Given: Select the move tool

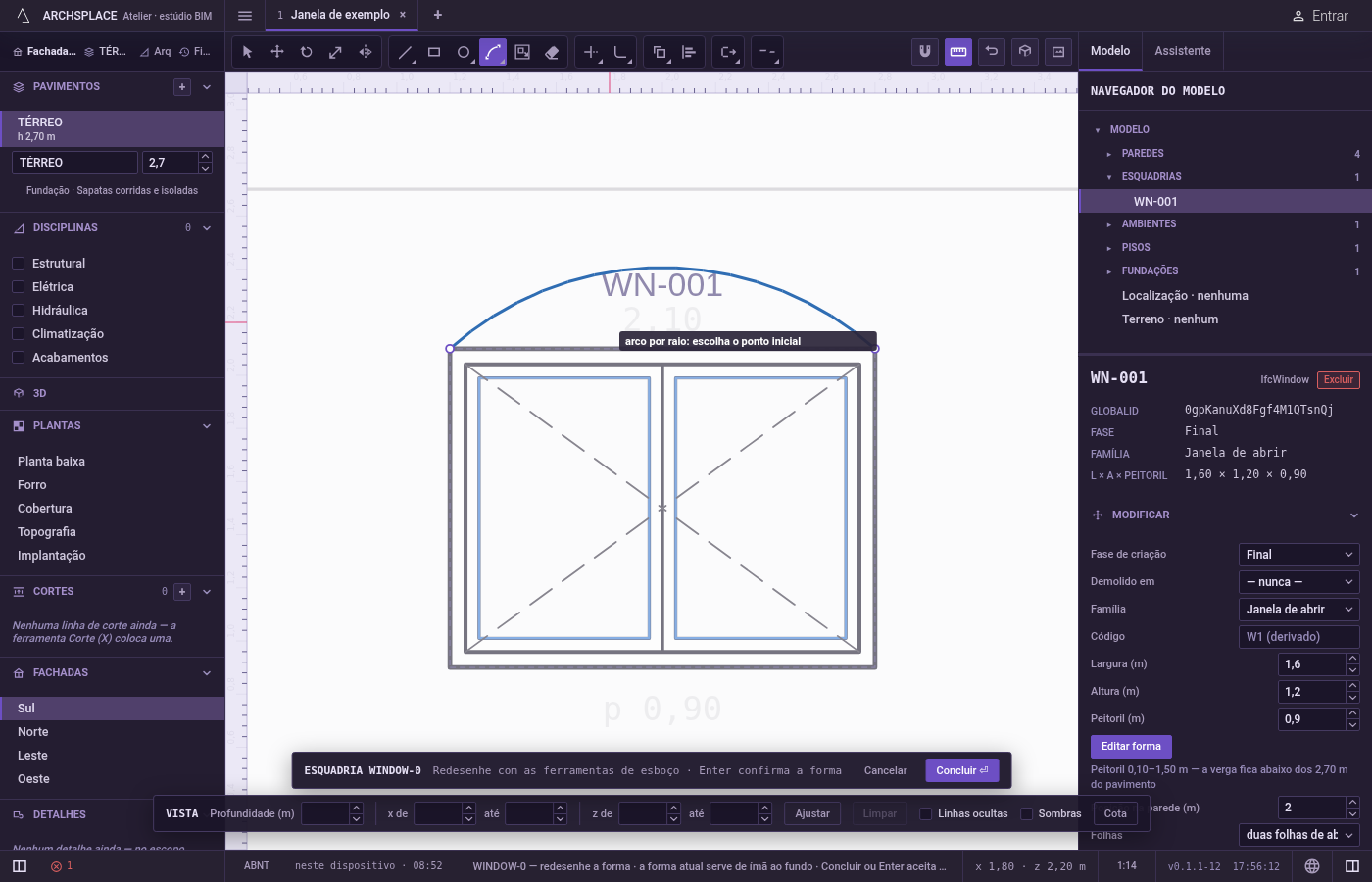Looking at the screenshot, I should (277, 52).
